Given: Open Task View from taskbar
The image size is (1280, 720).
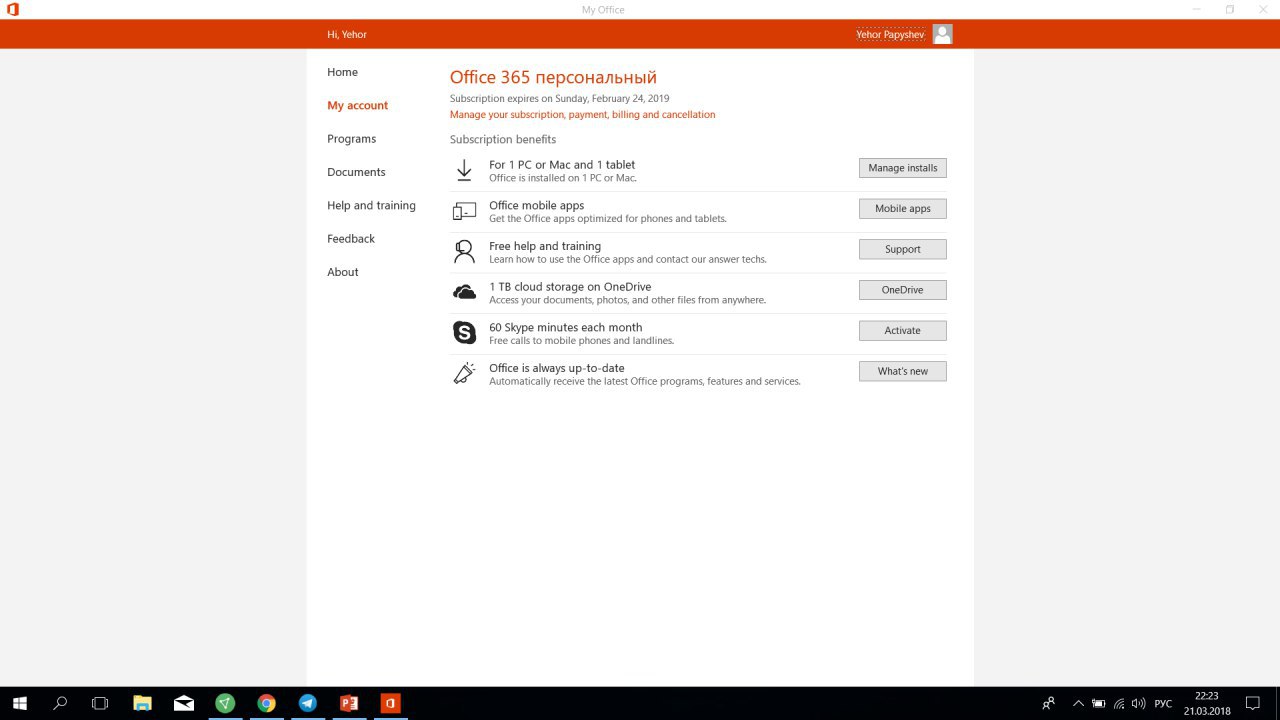Looking at the screenshot, I should 100,703.
